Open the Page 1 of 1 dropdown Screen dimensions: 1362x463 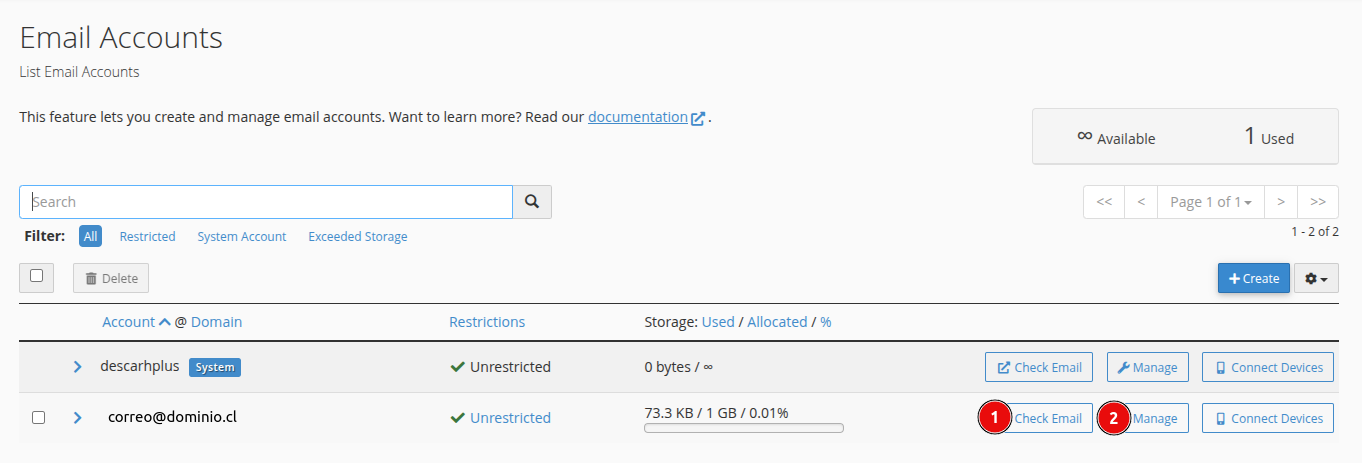1211,202
